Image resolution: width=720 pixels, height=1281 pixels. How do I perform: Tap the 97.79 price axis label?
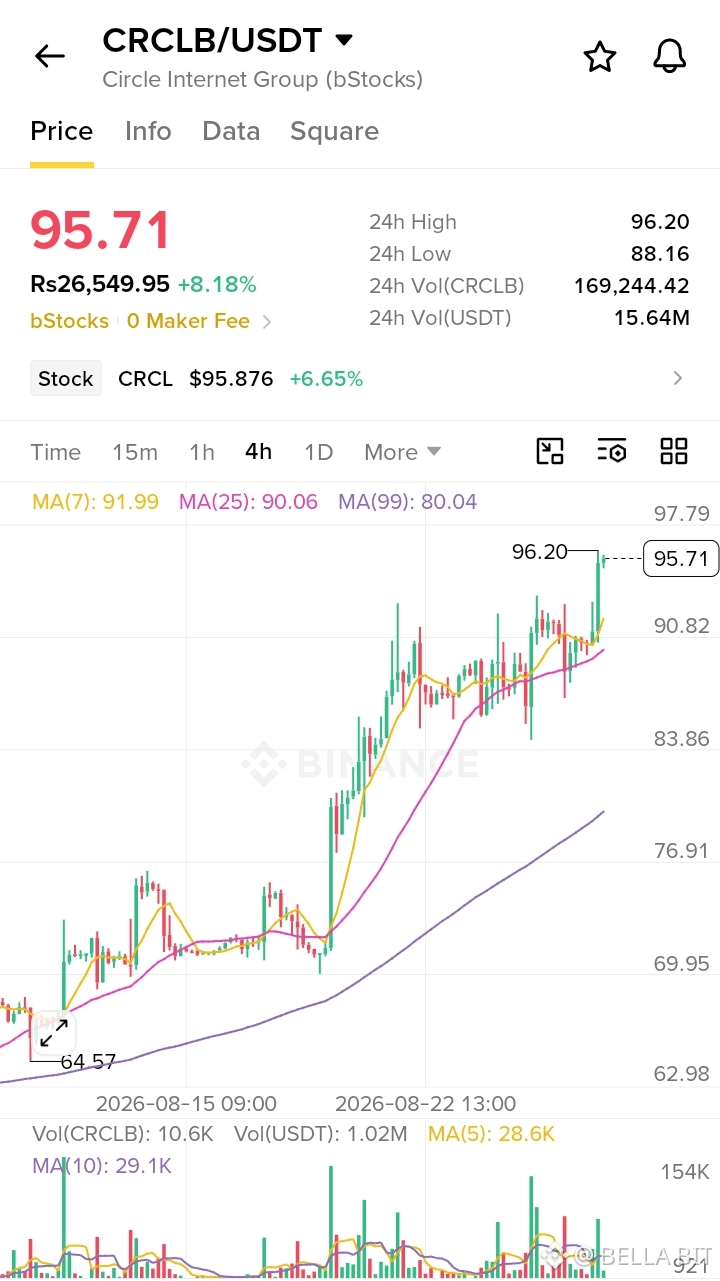(x=681, y=514)
